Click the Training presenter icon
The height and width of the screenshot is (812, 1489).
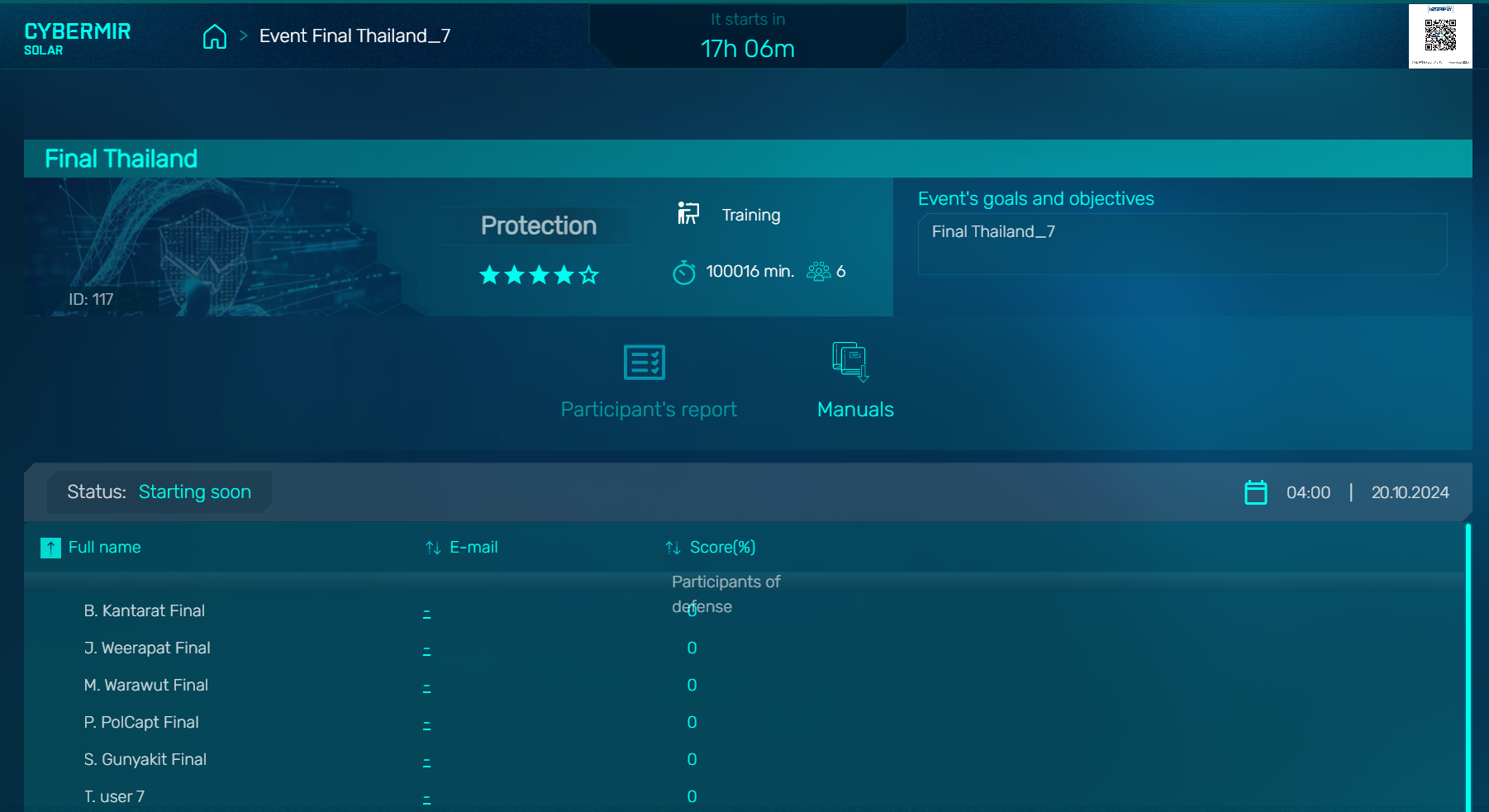pos(688,213)
